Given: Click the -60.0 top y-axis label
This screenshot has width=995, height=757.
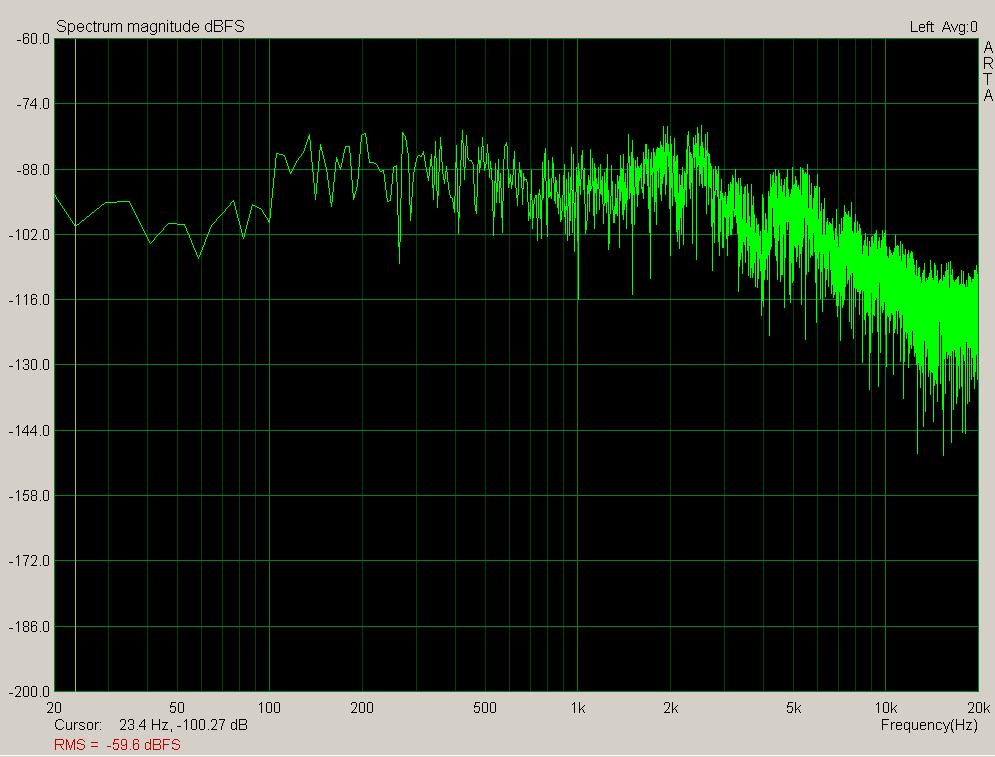Looking at the screenshot, I should pyautogui.click(x=32, y=39).
